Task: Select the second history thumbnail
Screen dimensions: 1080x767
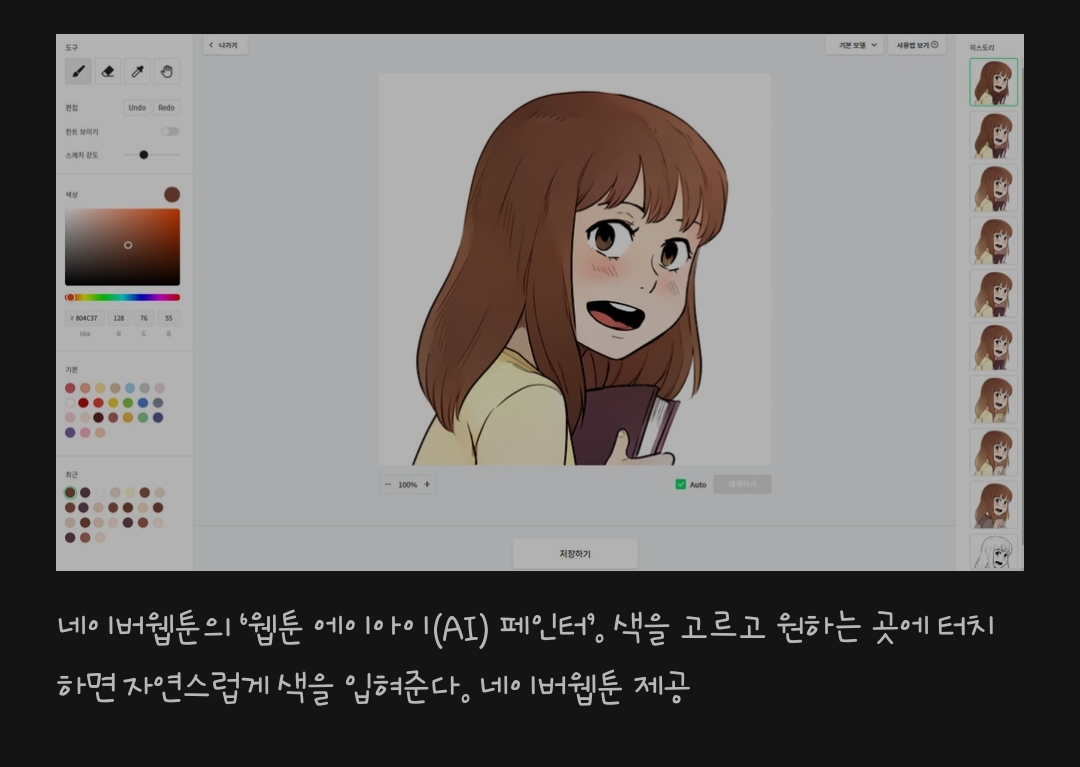Action: (x=993, y=136)
